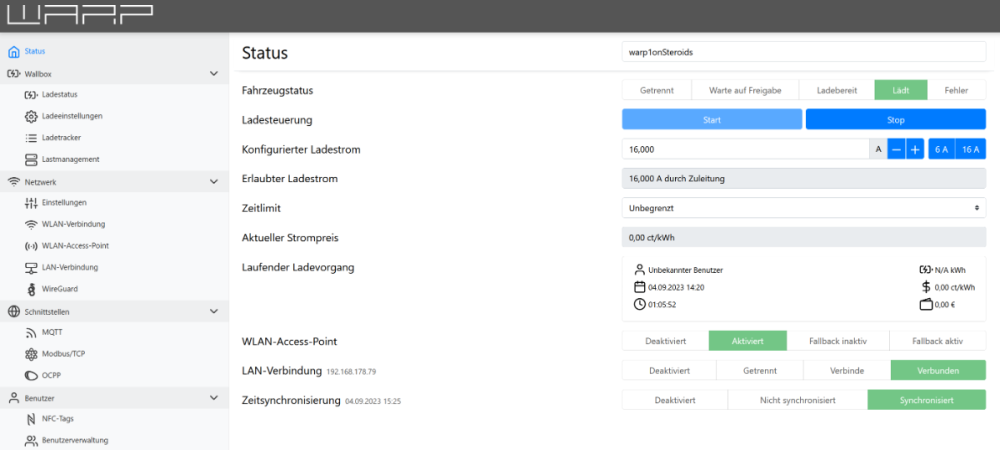Select Aktiviert for WLAN-Access-Point
The width and height of the screenshot is (1000, 450).
click(x=748, y=341)
